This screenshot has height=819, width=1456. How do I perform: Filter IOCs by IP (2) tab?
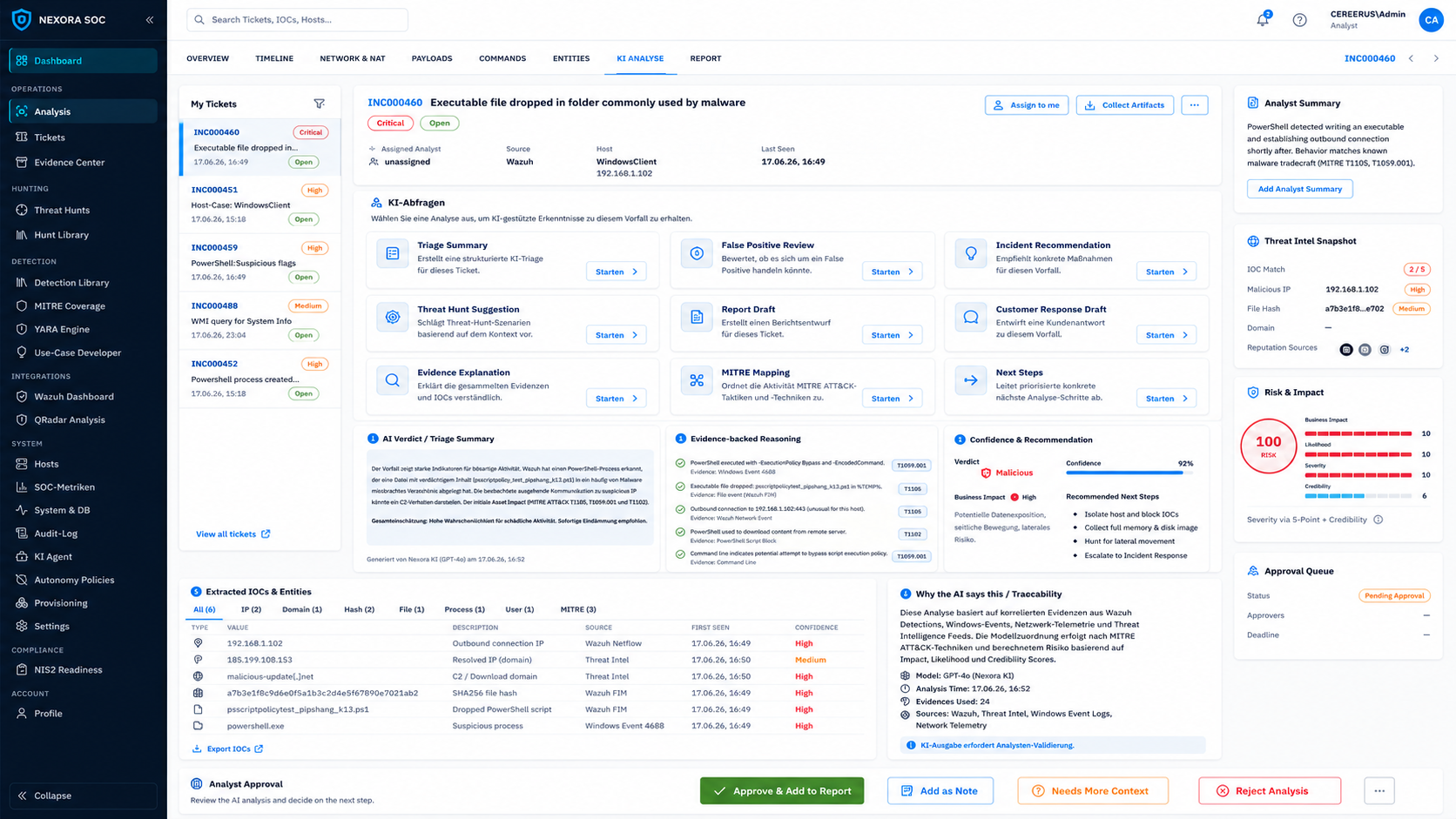[251, 609]
